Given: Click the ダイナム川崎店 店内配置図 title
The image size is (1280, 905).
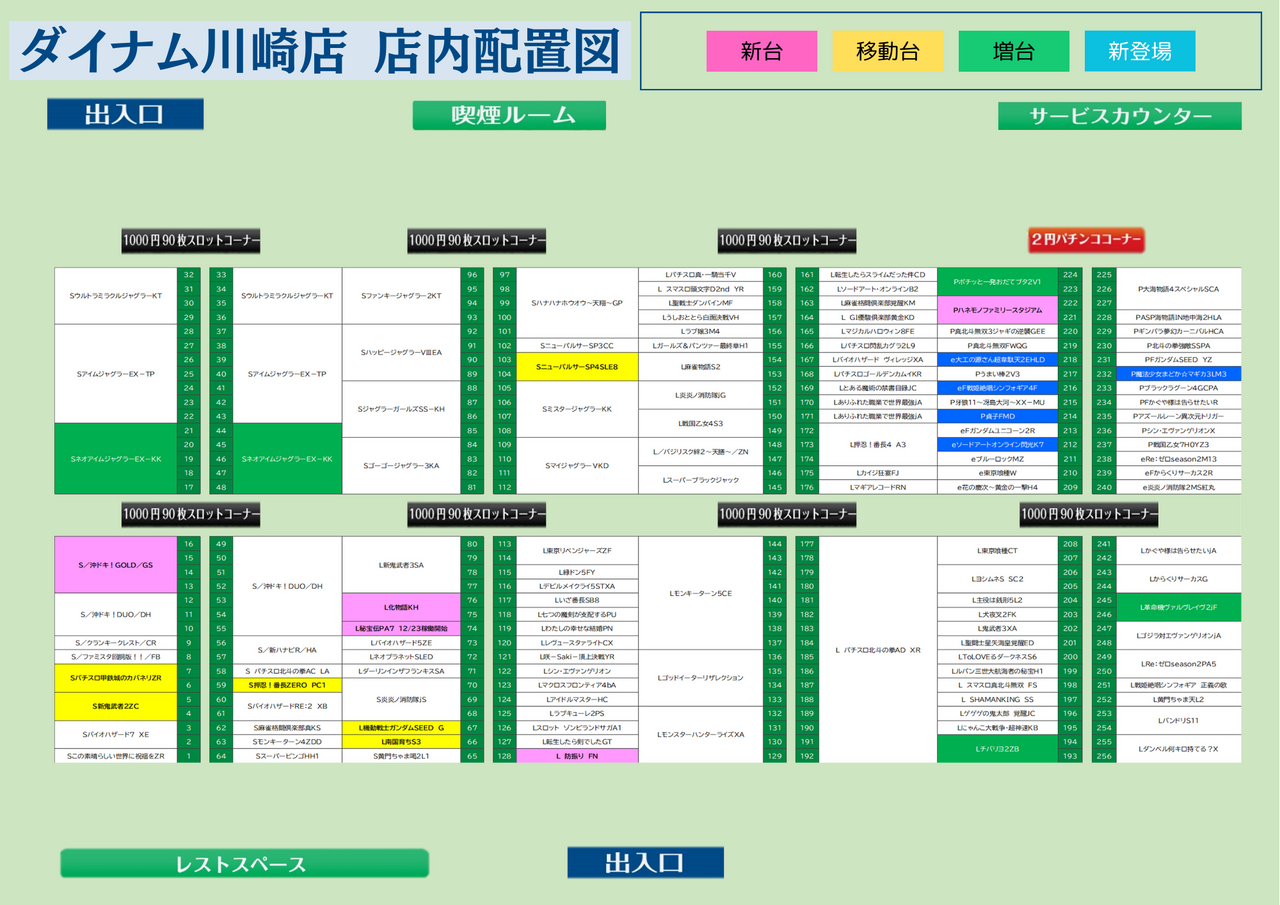Looking at the screenshot, I should (x=320, y=50).
